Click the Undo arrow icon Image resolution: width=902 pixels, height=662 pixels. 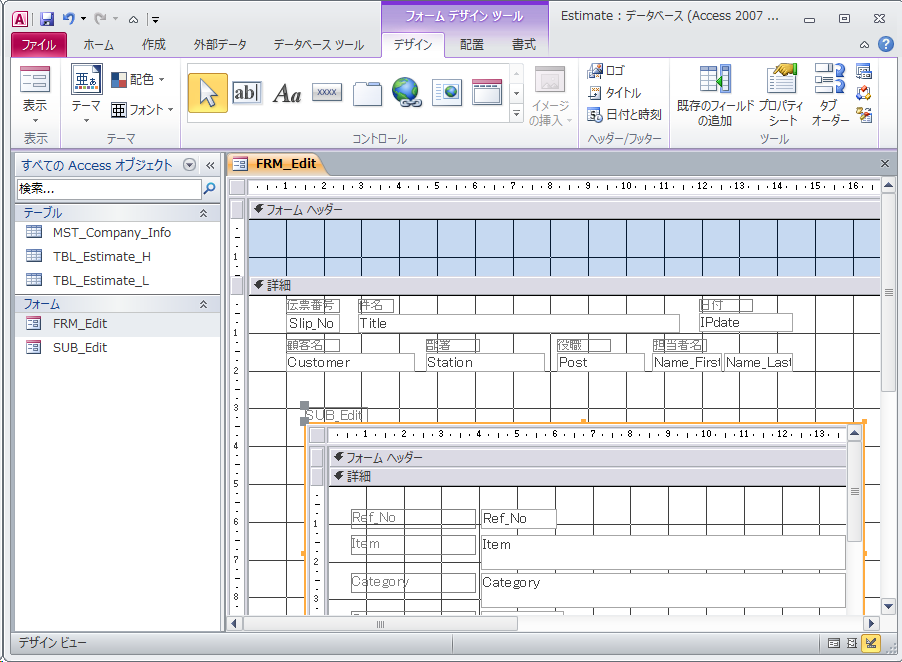68,19
